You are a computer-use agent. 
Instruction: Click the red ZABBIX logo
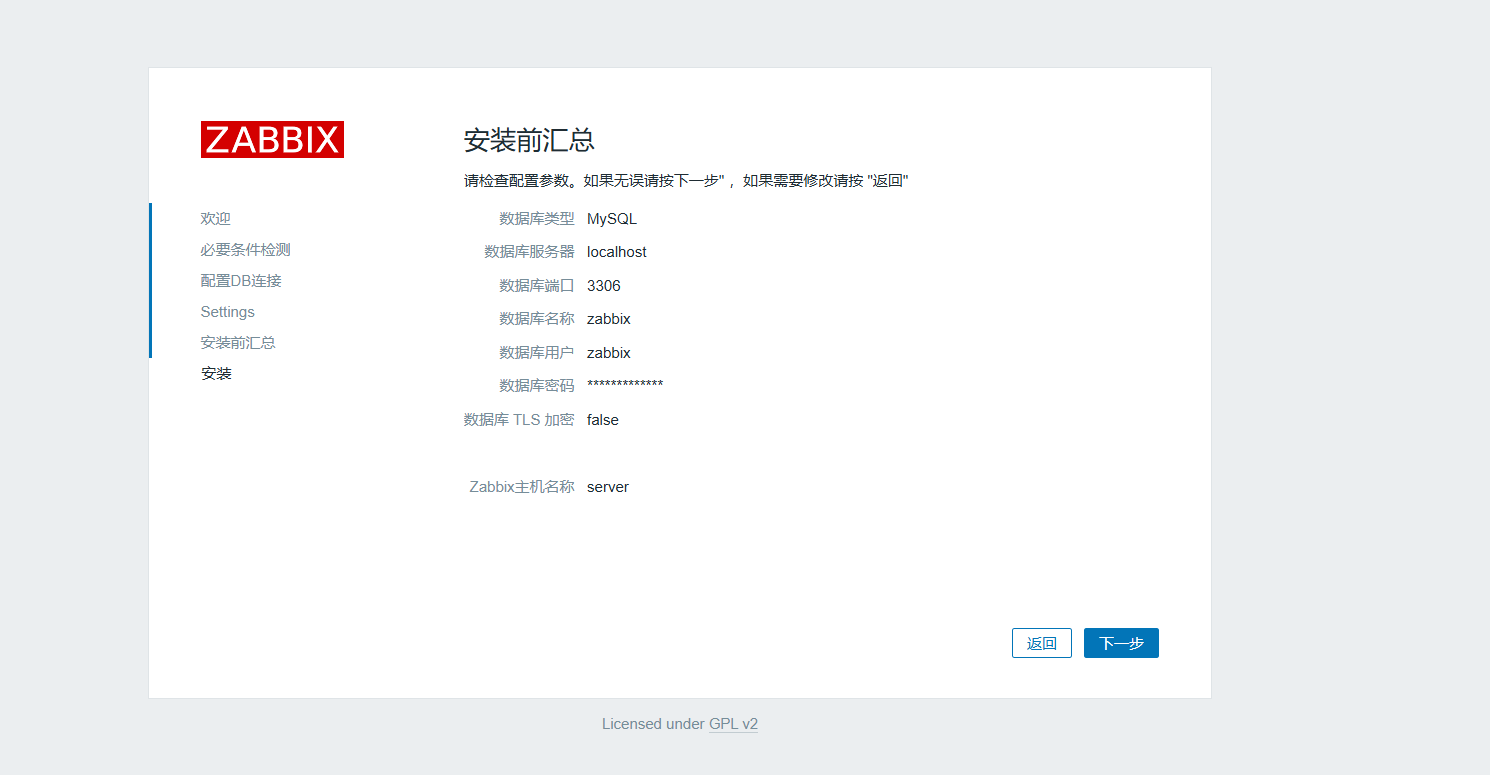272,140
